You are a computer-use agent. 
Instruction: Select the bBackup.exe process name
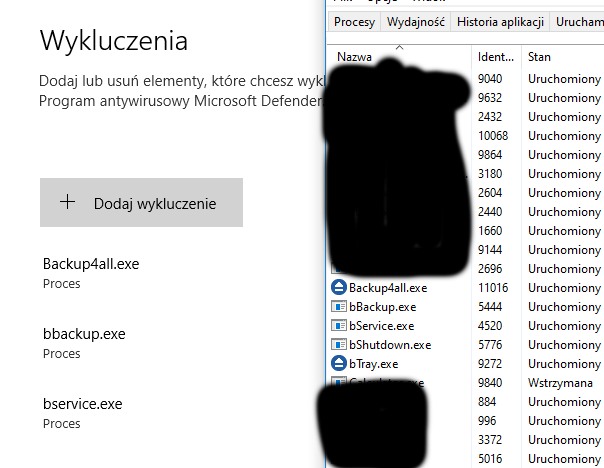pos(383,307)
